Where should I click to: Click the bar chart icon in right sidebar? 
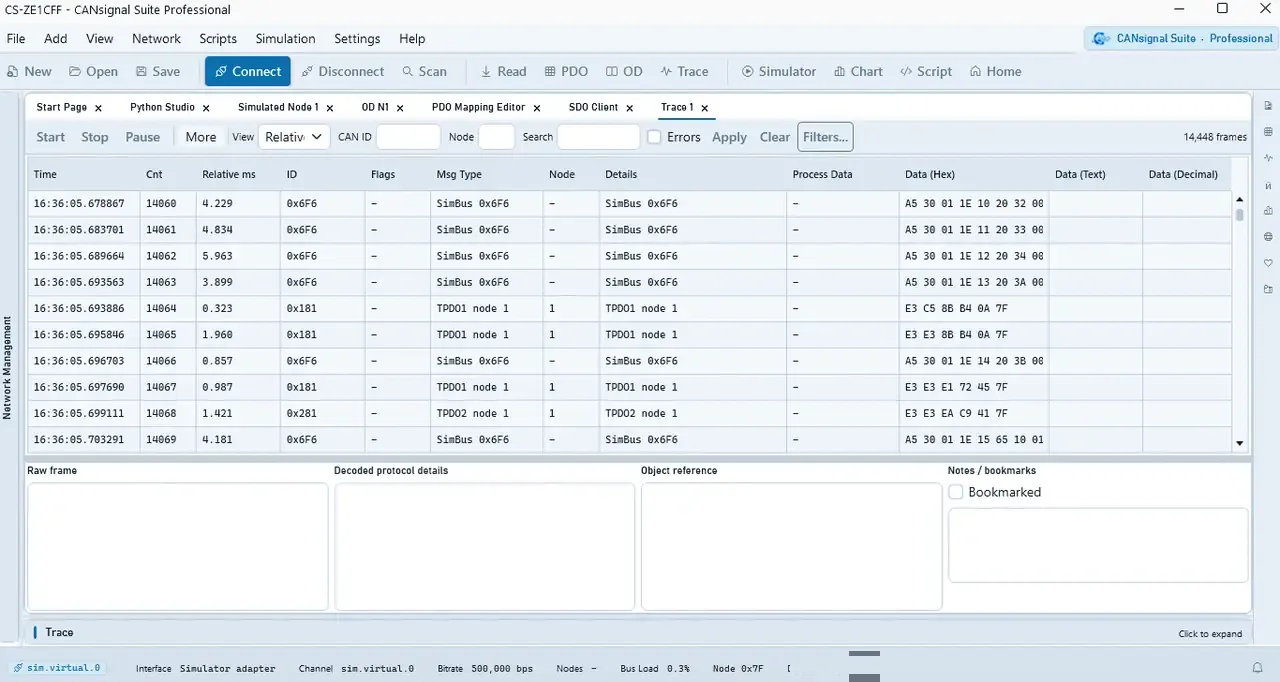1268,211
